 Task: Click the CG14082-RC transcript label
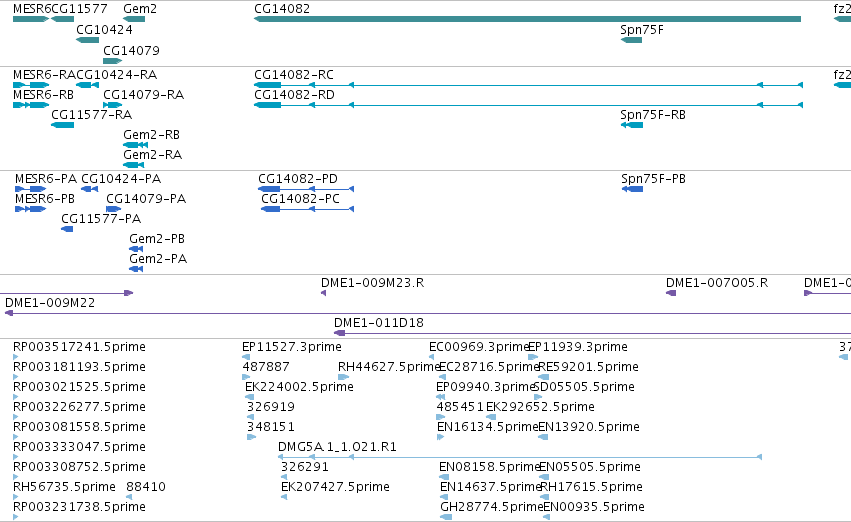[294, 74]
